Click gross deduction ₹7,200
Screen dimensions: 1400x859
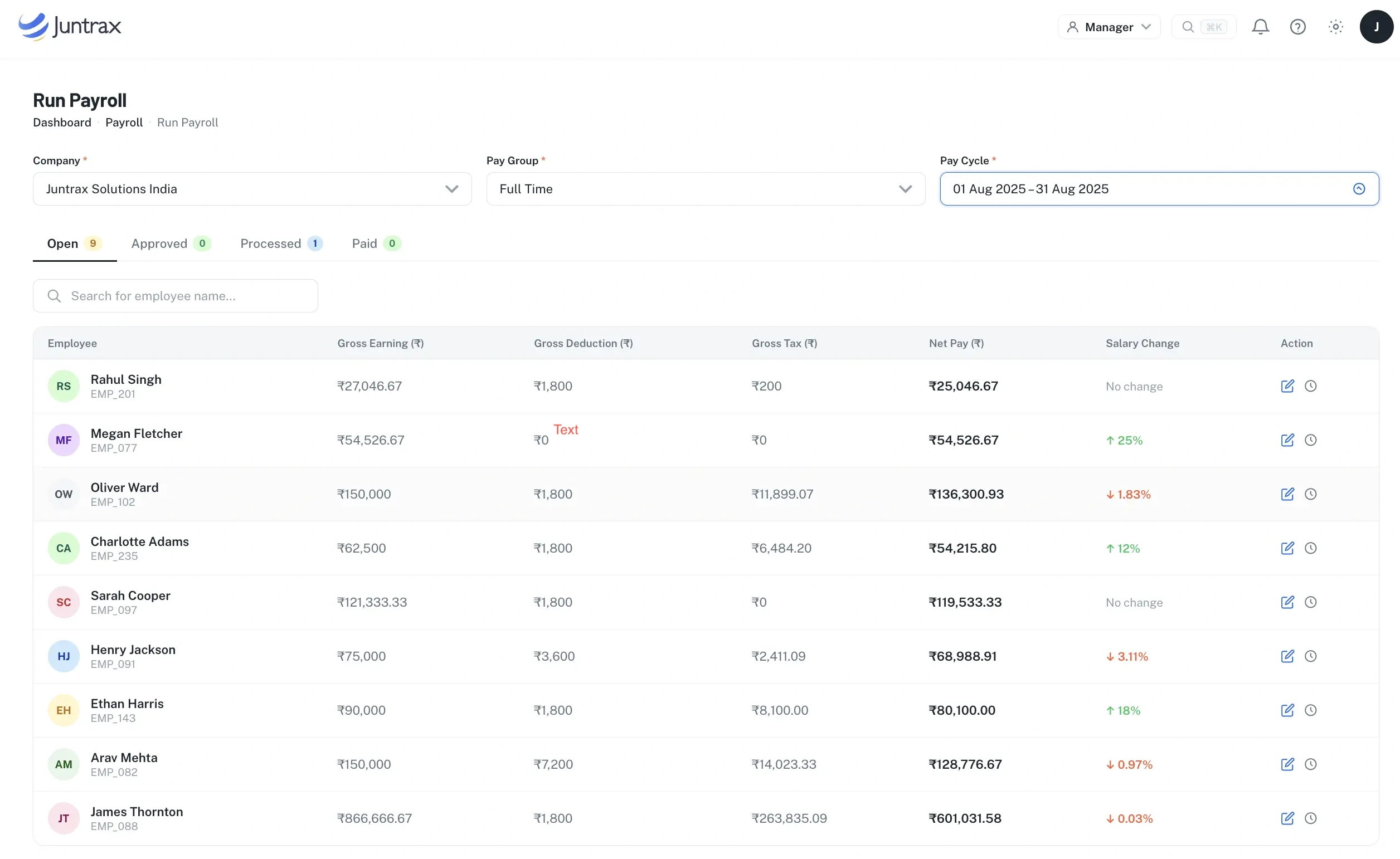(552, 764)
